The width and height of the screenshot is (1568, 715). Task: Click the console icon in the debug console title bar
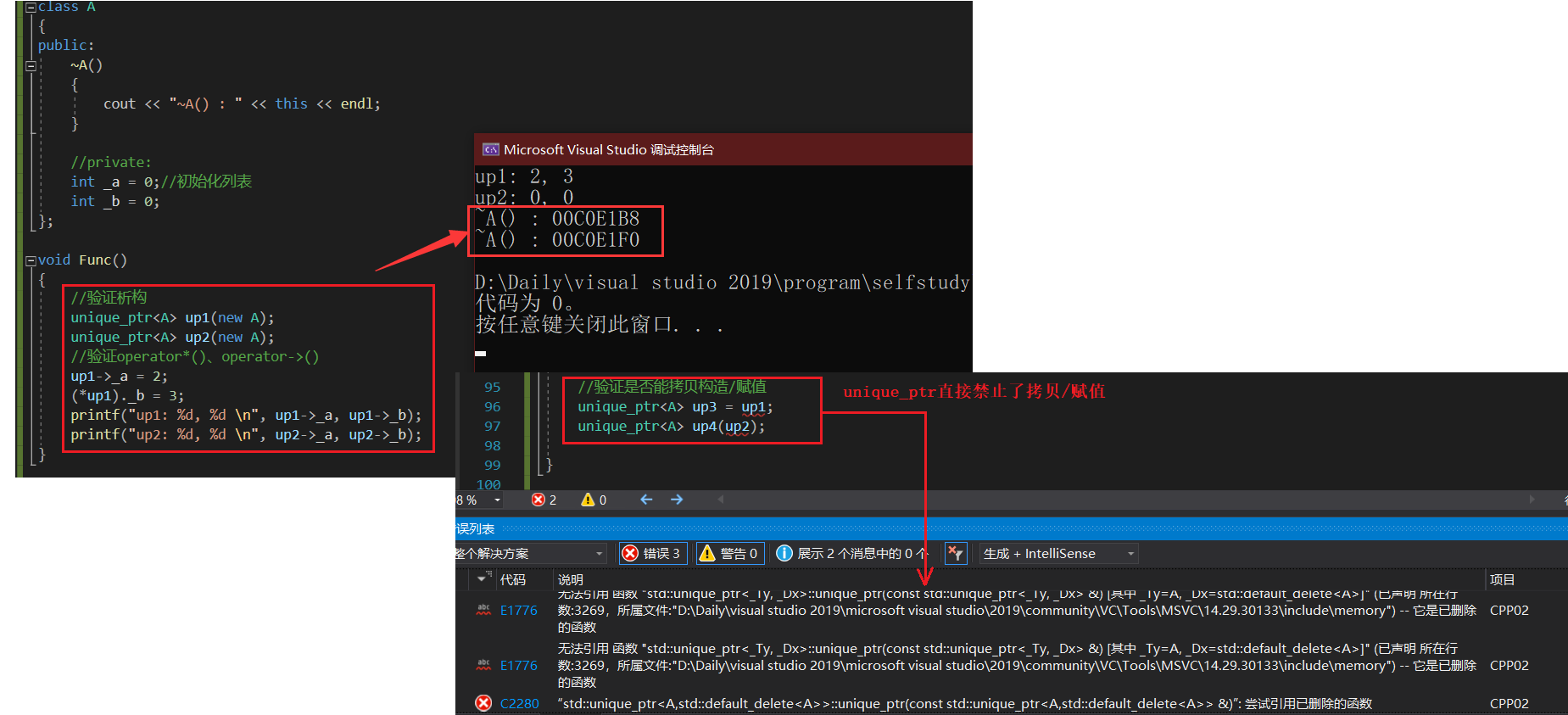pyautogui.click(x=491, y=149)
